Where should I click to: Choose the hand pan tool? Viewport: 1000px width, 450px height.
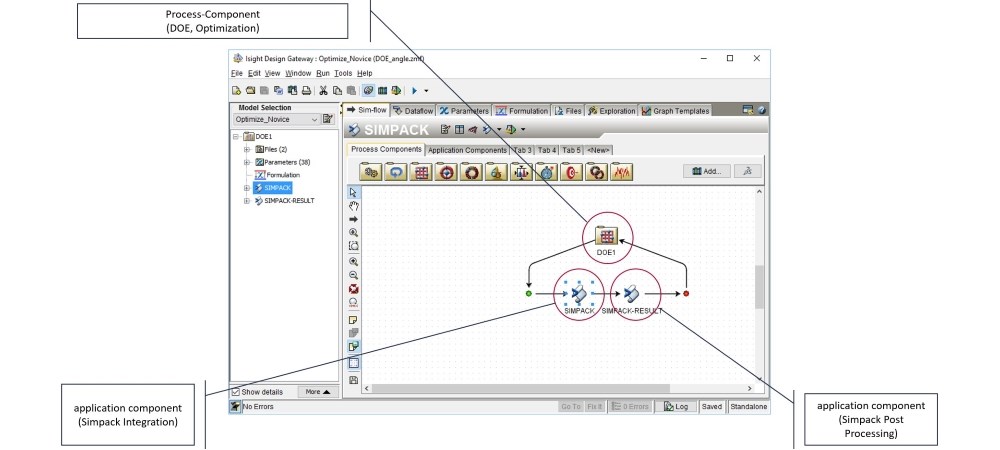coord(354,206)
